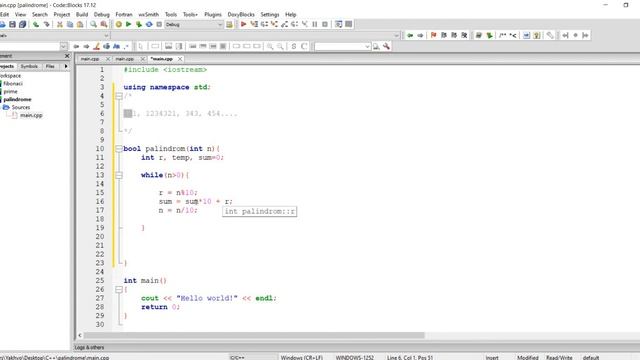640x360 pixels.
Task: Rebuild the project
Action: [x=149, y=24]
